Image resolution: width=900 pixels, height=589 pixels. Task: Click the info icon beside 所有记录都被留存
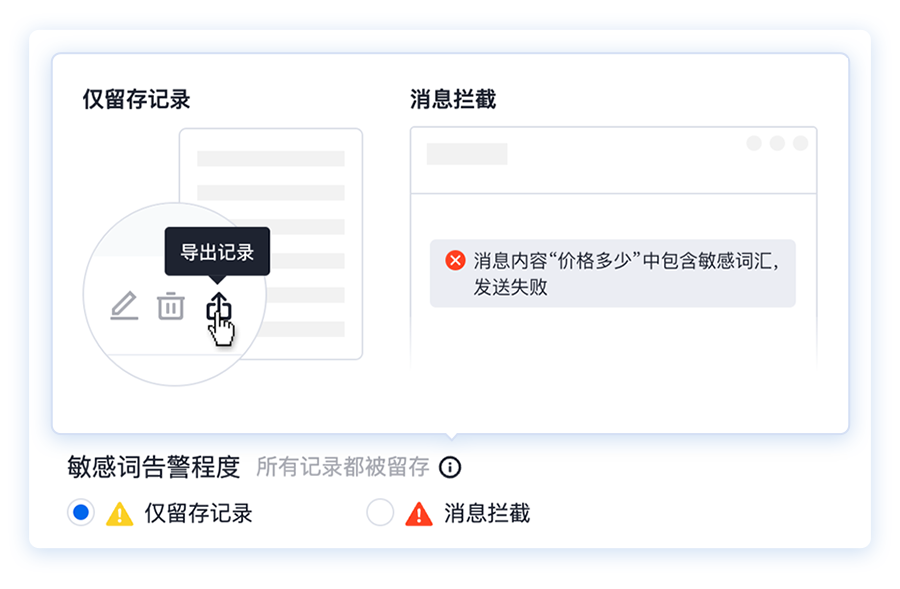pos(450,467)
